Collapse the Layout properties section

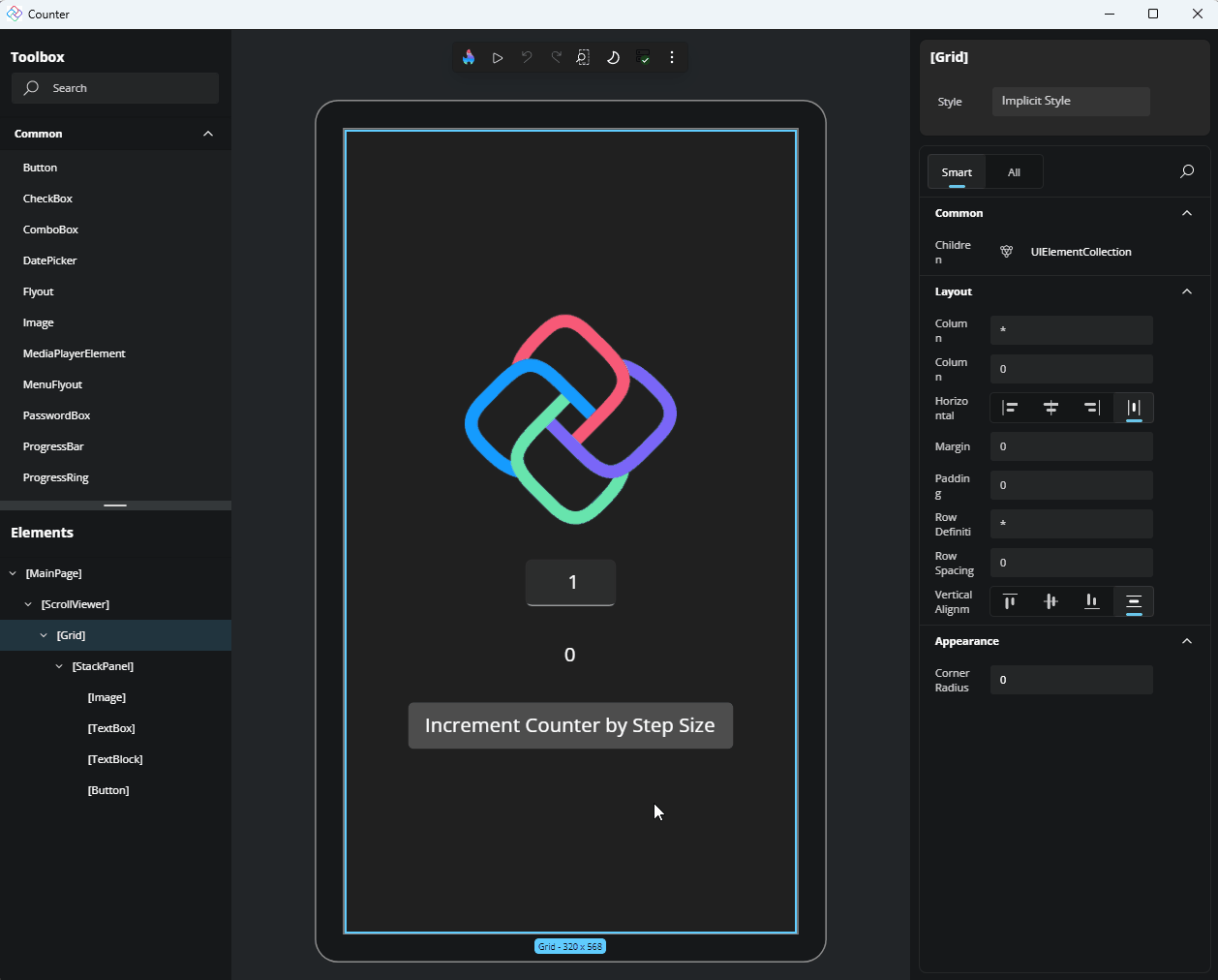[1187, 291]
